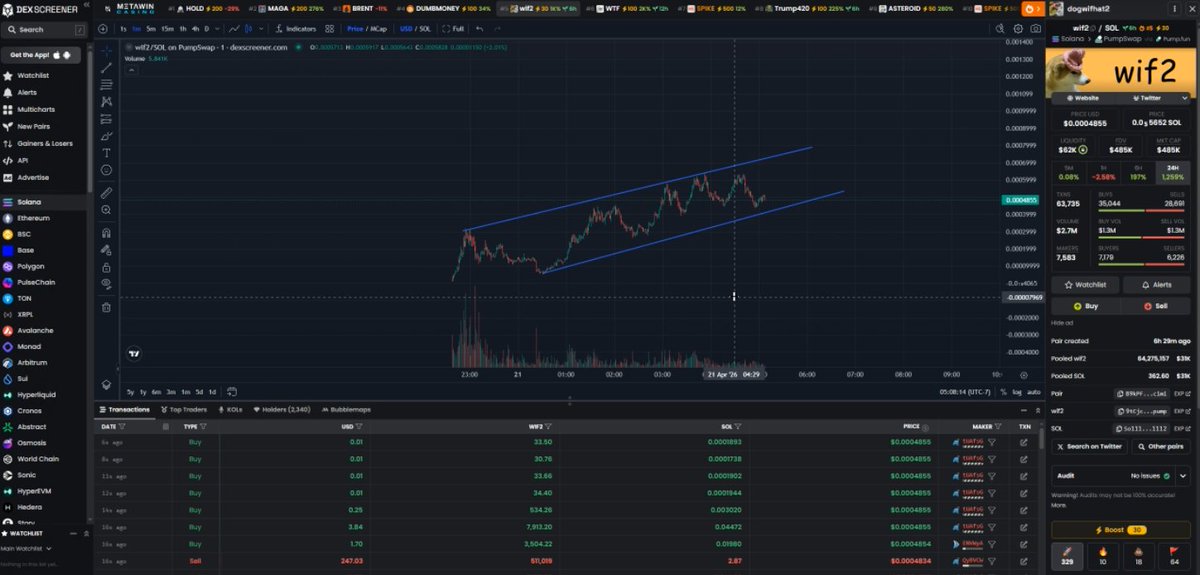This screenshot has width=1200, height=575.
Task: Select the brush drawing tool
Action: coord(107,135)
